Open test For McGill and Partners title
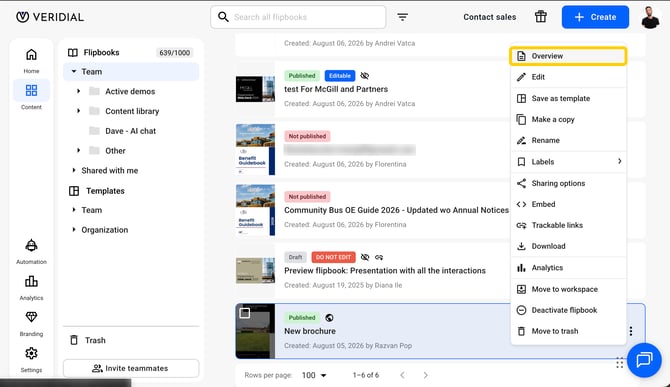 coord(336,89)
